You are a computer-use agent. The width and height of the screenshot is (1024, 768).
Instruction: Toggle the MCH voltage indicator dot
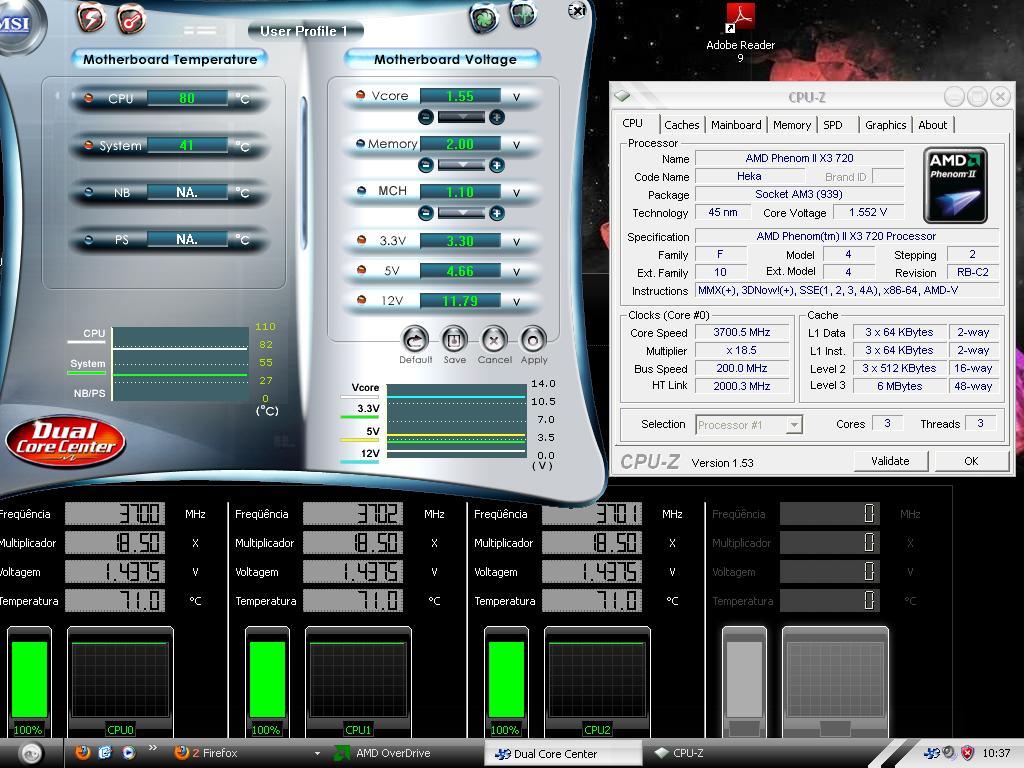pos(361,191)
